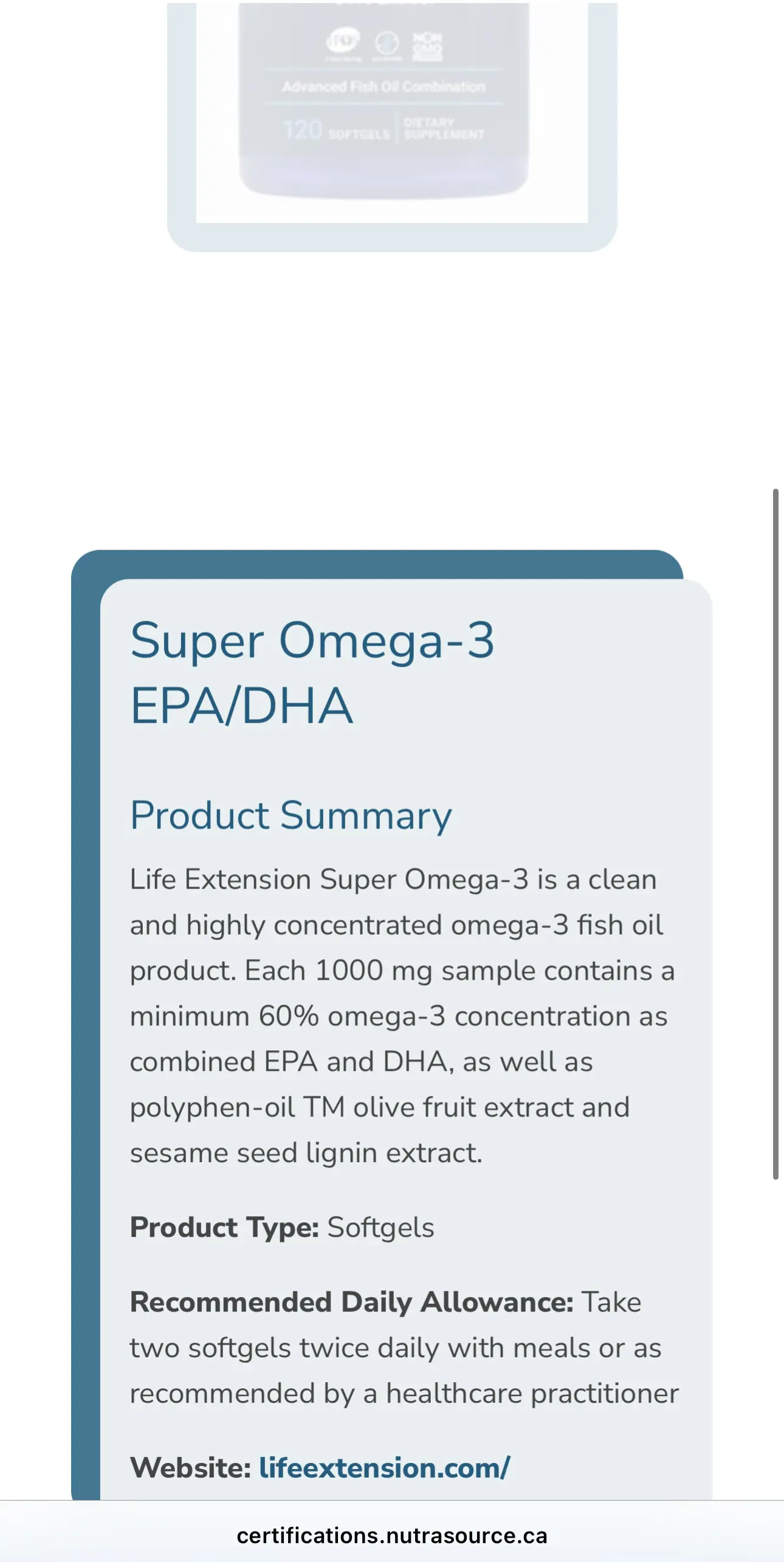Screen dimensions: 784x1562
Task: Click the 'minimum 60% omega-3 concentration' line
Action: click(399, 1016)
